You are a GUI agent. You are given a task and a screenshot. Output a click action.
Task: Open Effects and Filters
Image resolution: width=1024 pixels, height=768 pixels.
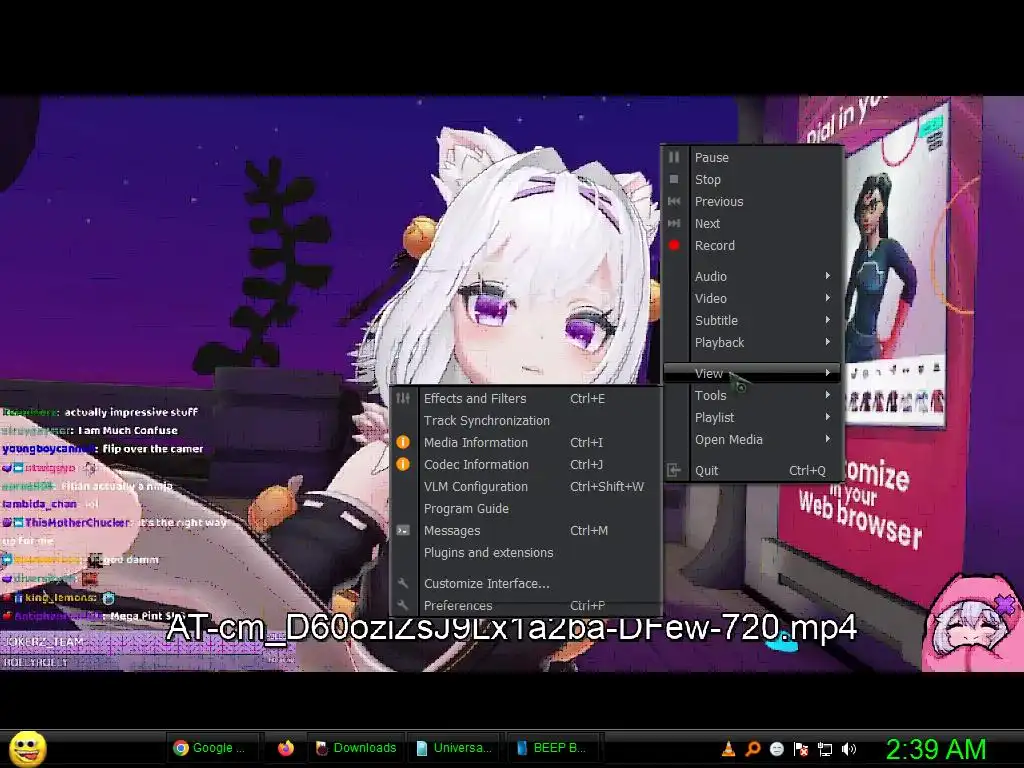[x=526, y=398]
